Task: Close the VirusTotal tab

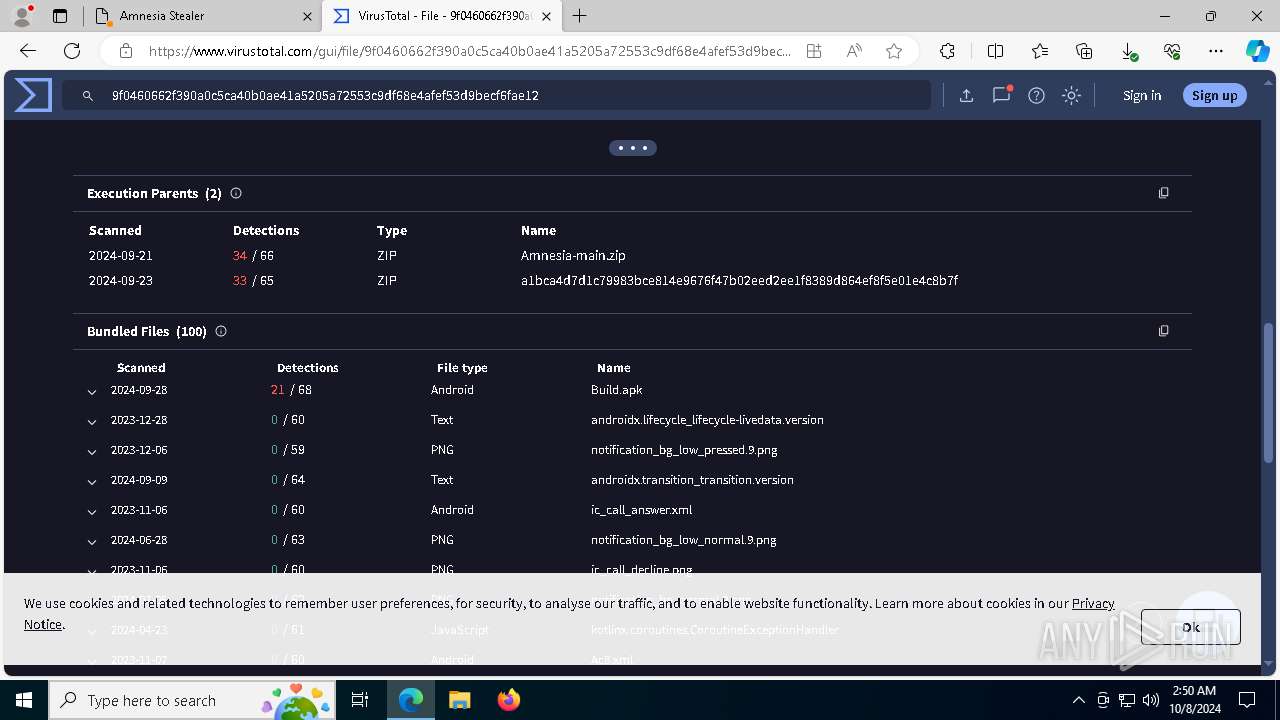Action: coord(546,16)
